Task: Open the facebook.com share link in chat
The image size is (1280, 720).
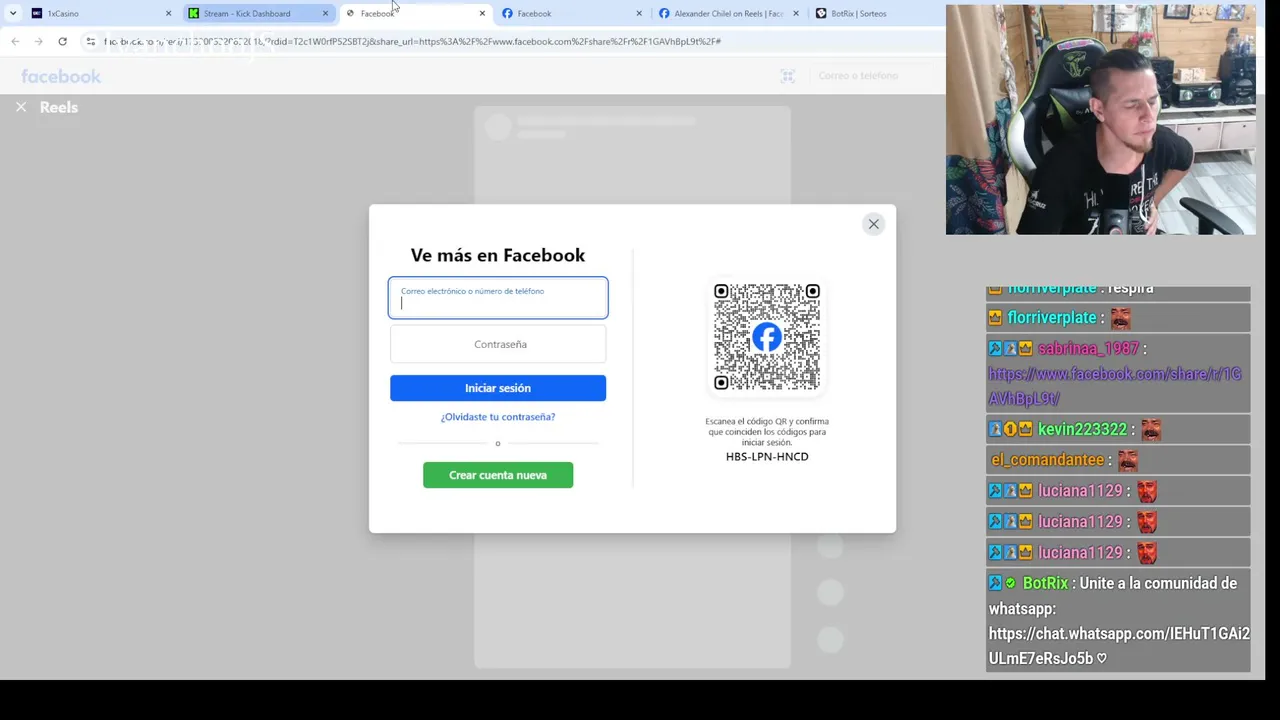Action: [x=1115, y=386]
